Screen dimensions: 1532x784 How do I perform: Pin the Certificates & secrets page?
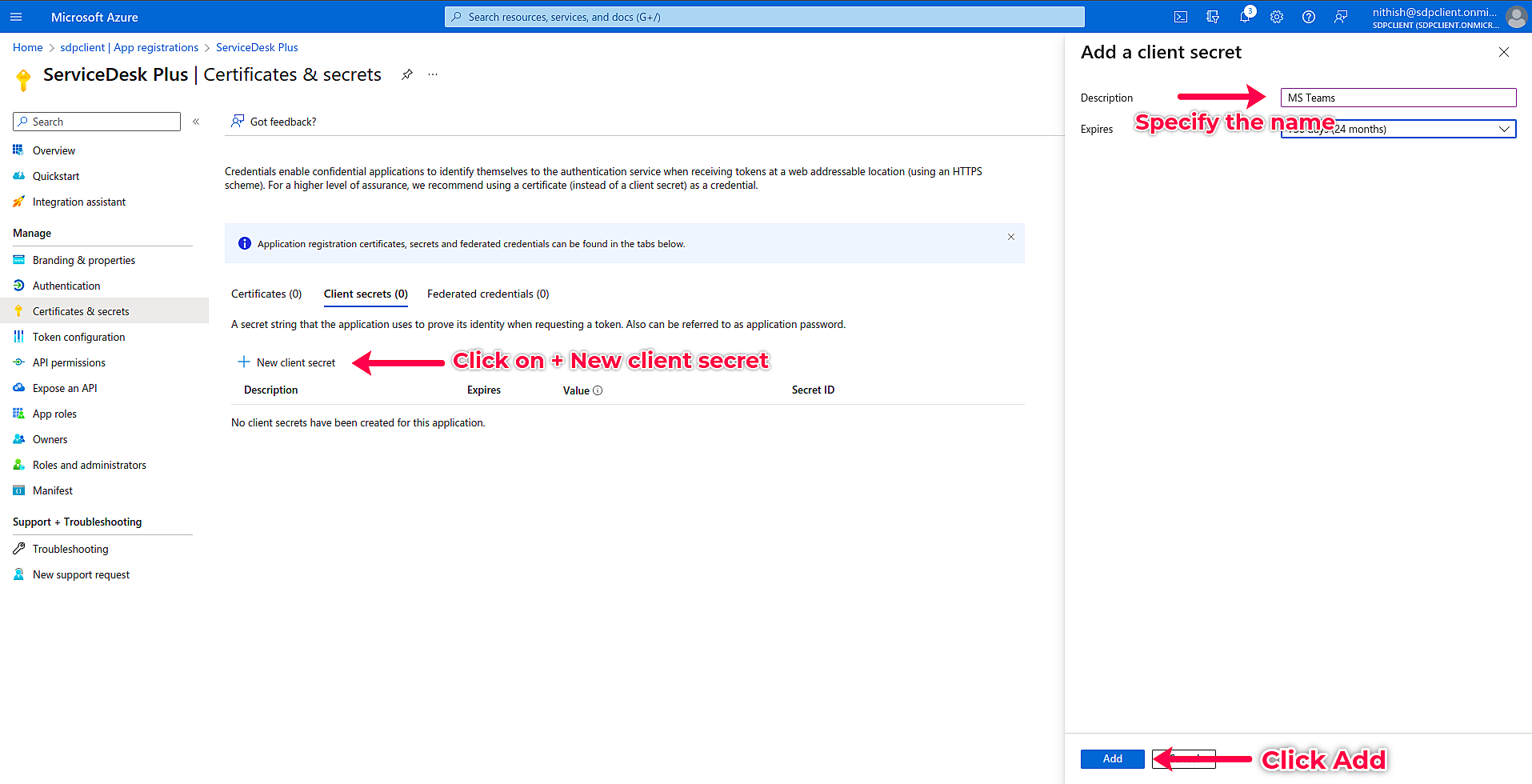407,74
